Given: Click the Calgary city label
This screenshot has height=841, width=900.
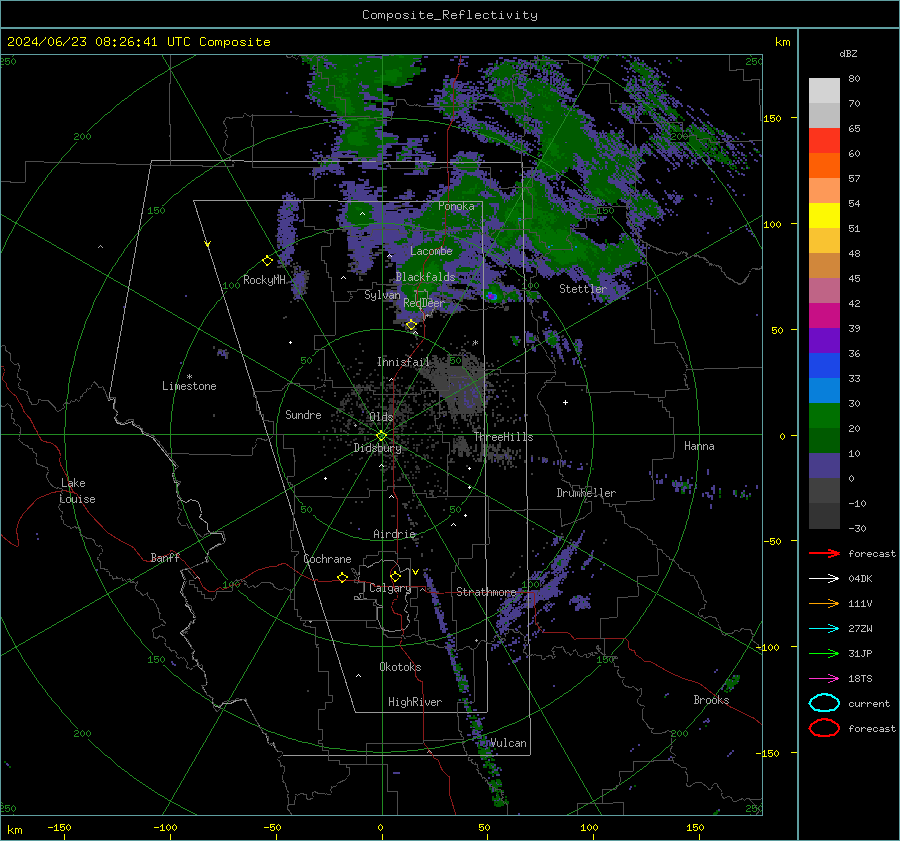Looking at the screenshot, I should [x=390, y=588].
